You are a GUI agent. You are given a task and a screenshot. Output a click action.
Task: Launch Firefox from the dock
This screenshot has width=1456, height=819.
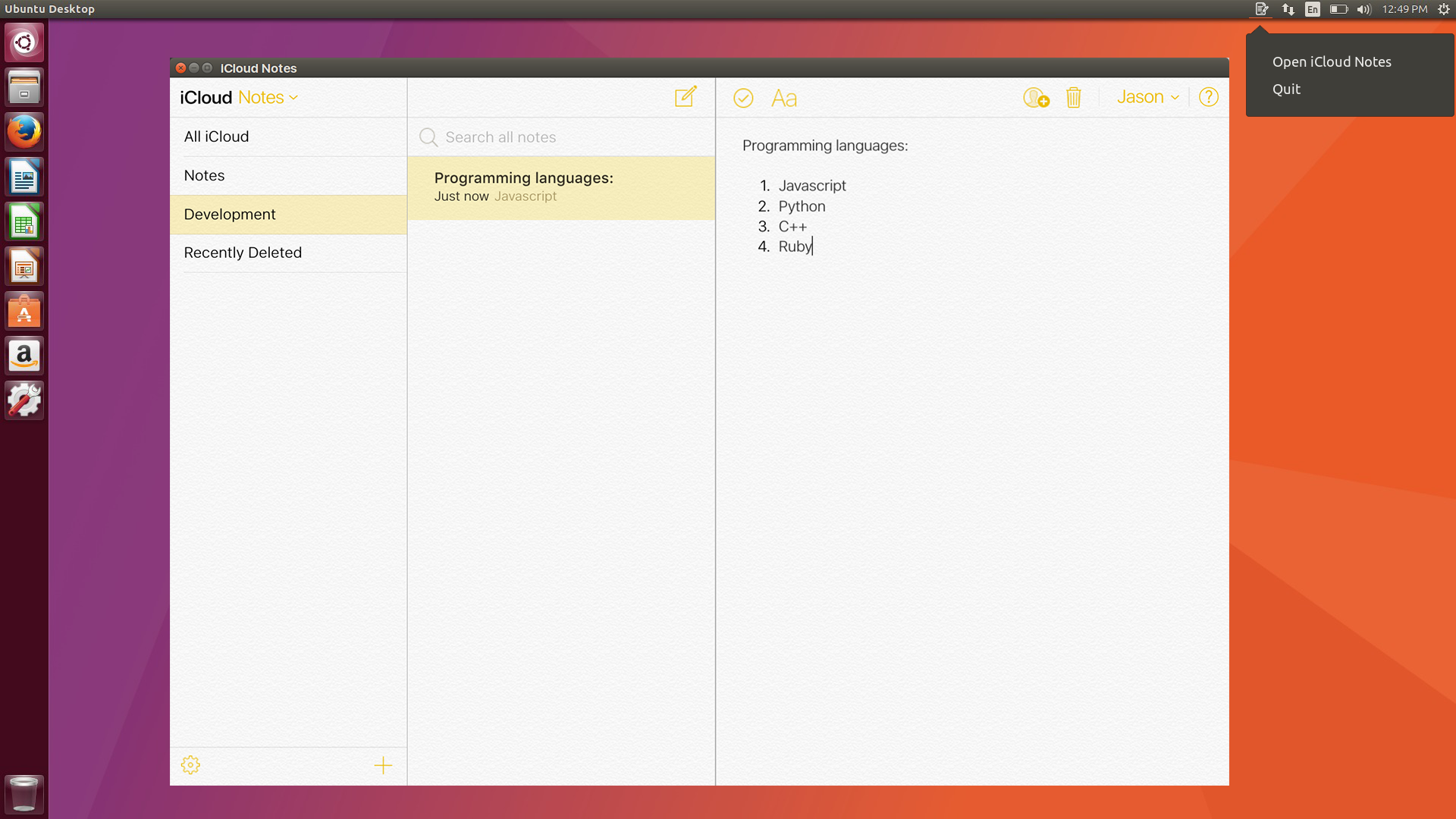pos(24,132)
